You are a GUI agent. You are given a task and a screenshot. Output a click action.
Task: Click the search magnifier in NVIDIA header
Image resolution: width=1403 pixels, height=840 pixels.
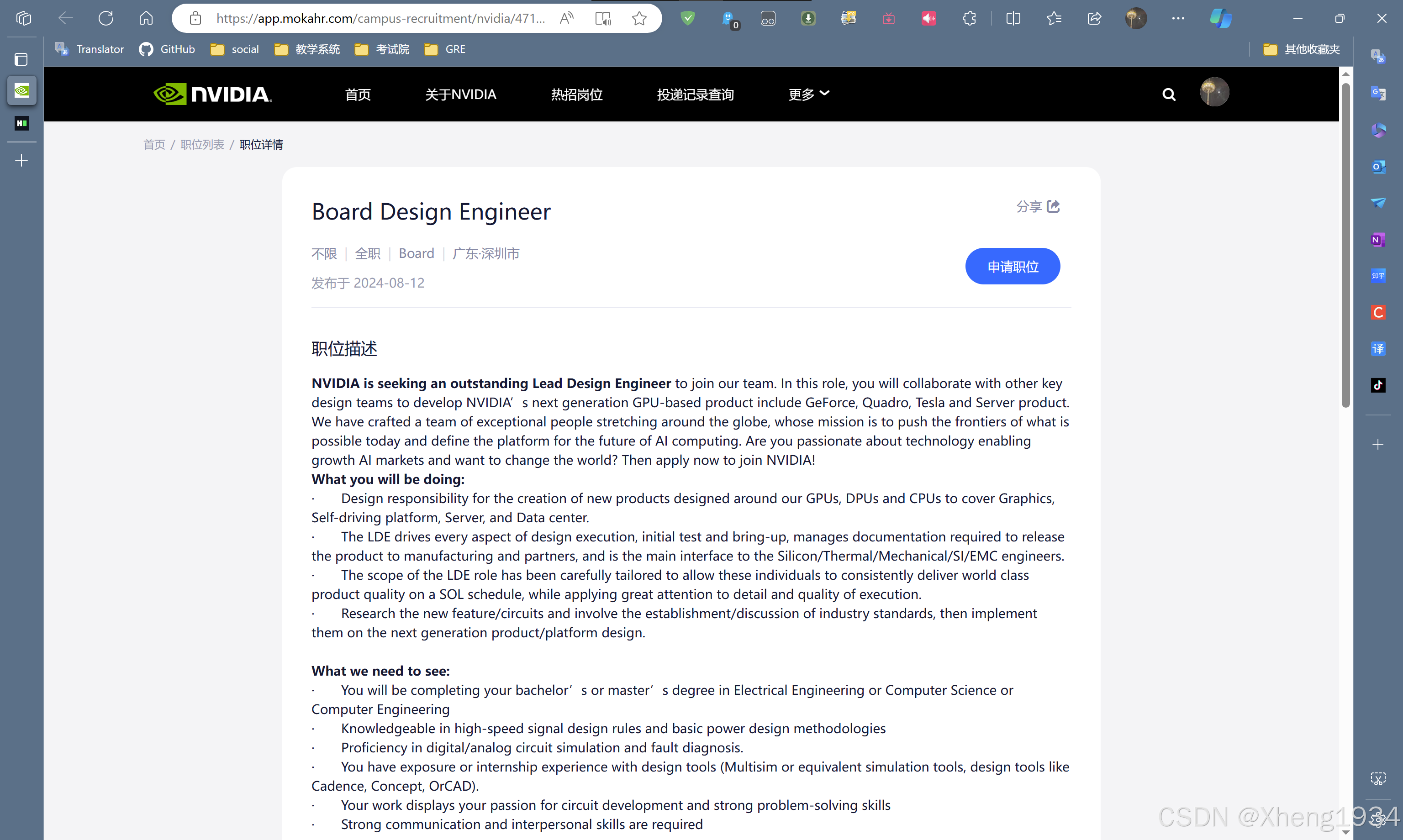point(1169,94)
